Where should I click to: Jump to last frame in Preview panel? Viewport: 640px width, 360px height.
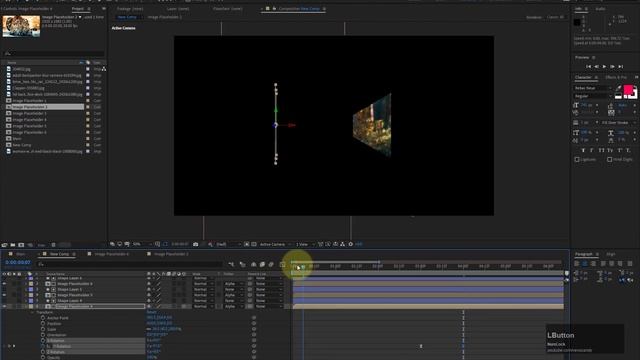coord(620,67)
